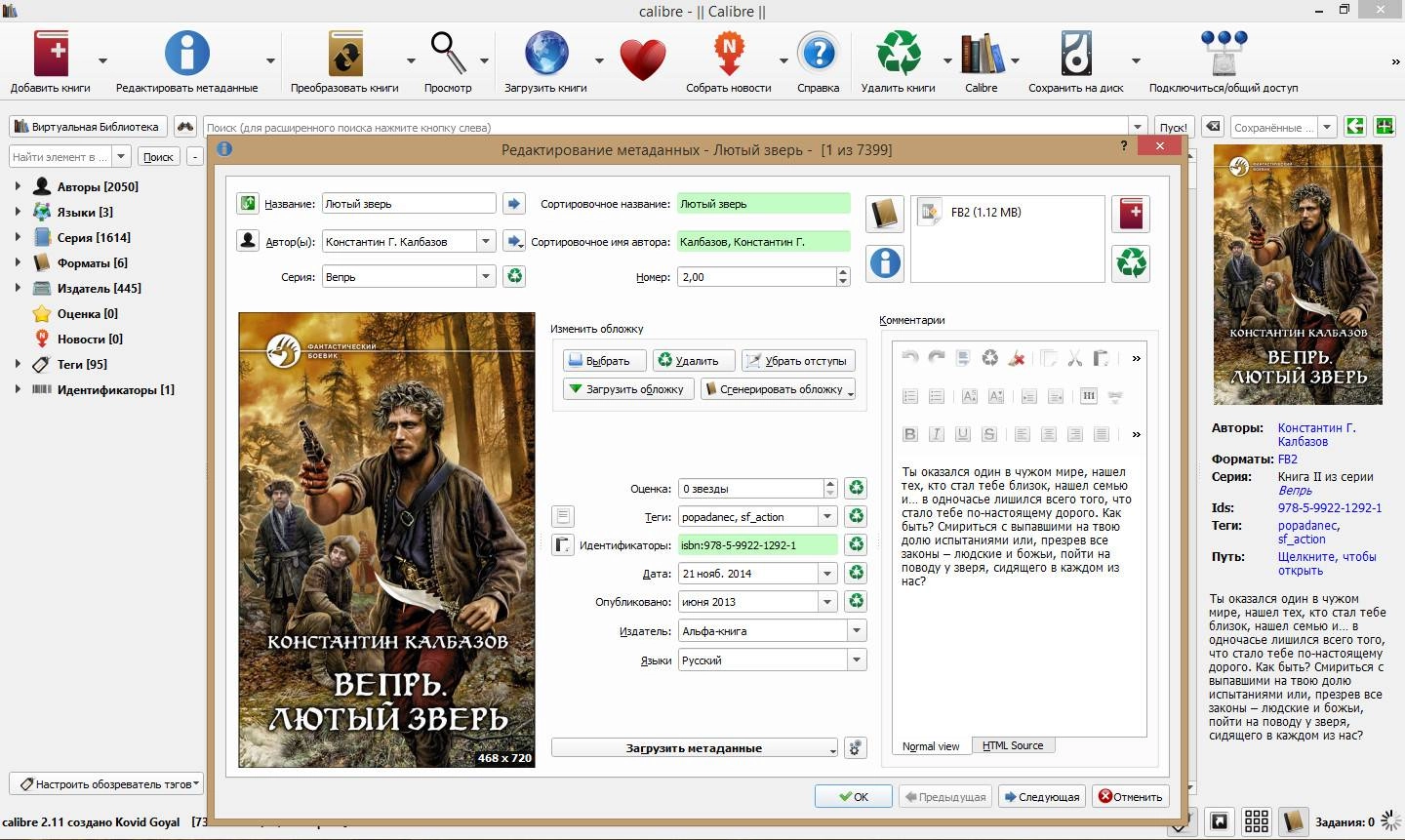
Task: Click the Calibre library bookshelf icon
Action: click(x=982, y=53)
